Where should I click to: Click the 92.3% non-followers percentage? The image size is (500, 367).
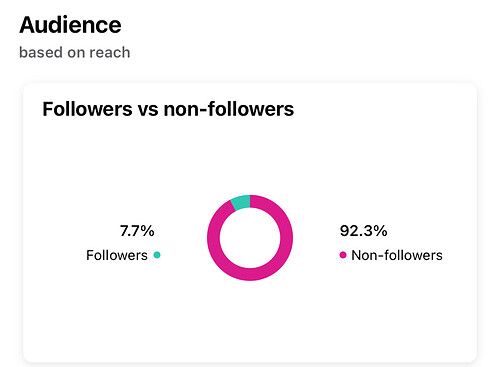coord(363,231)
